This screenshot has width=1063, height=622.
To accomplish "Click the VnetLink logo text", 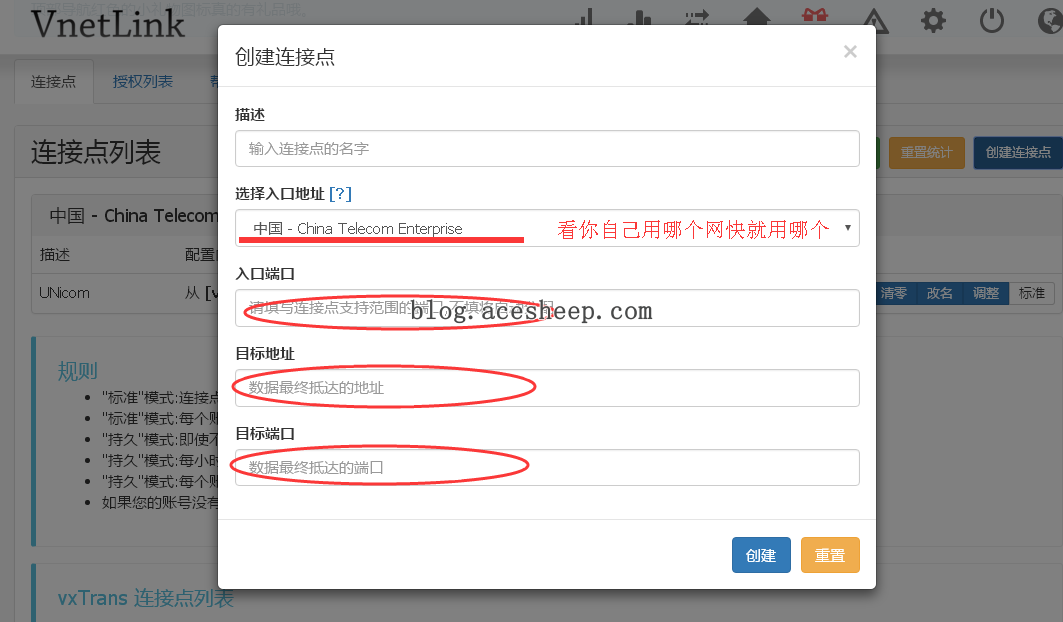I will tap(108, 24).
